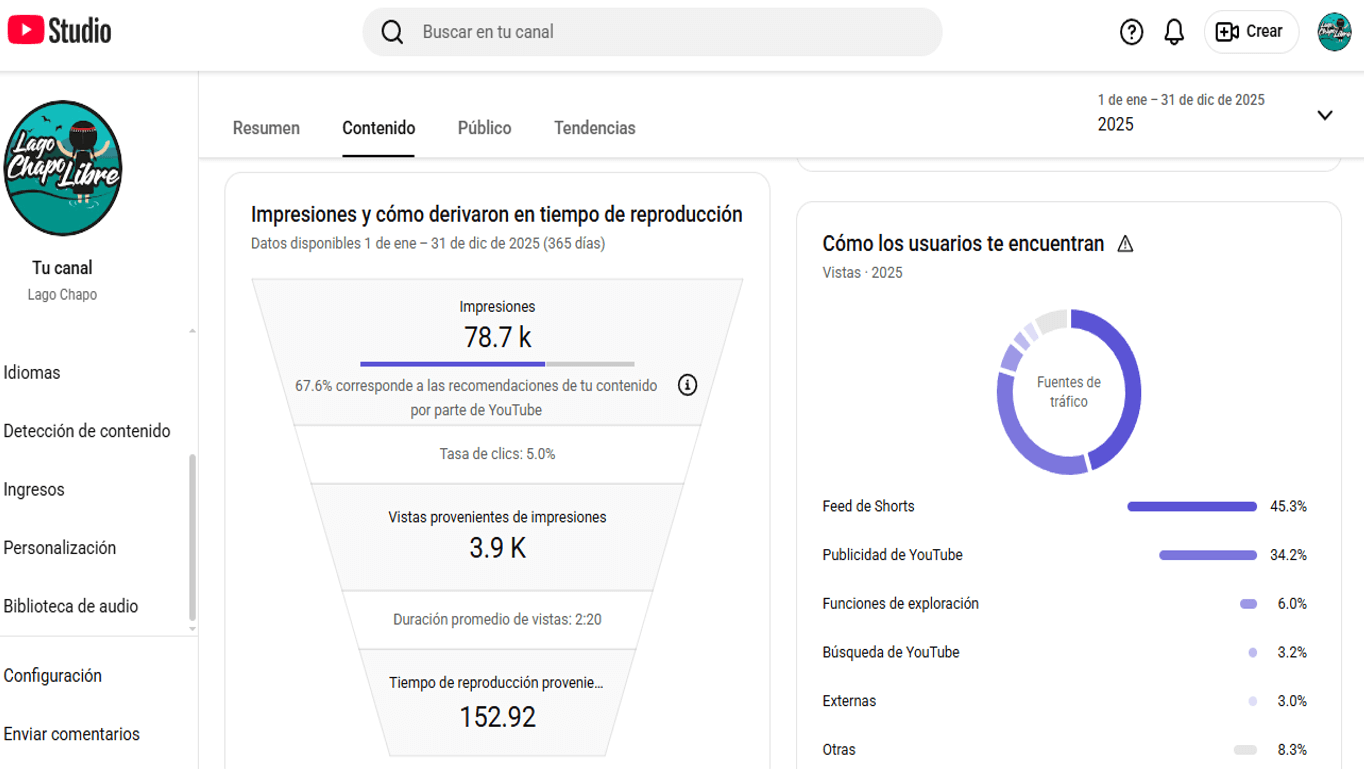Open the notifications bell
The image size is (1364, 769).
[1174, 32]
